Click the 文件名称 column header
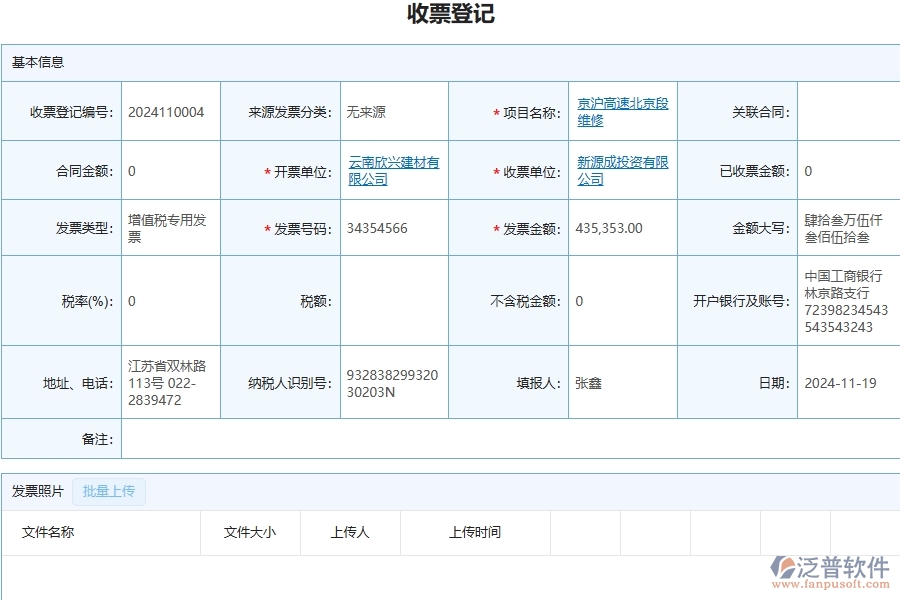900x600 pixels. click(x=48, y=533)
